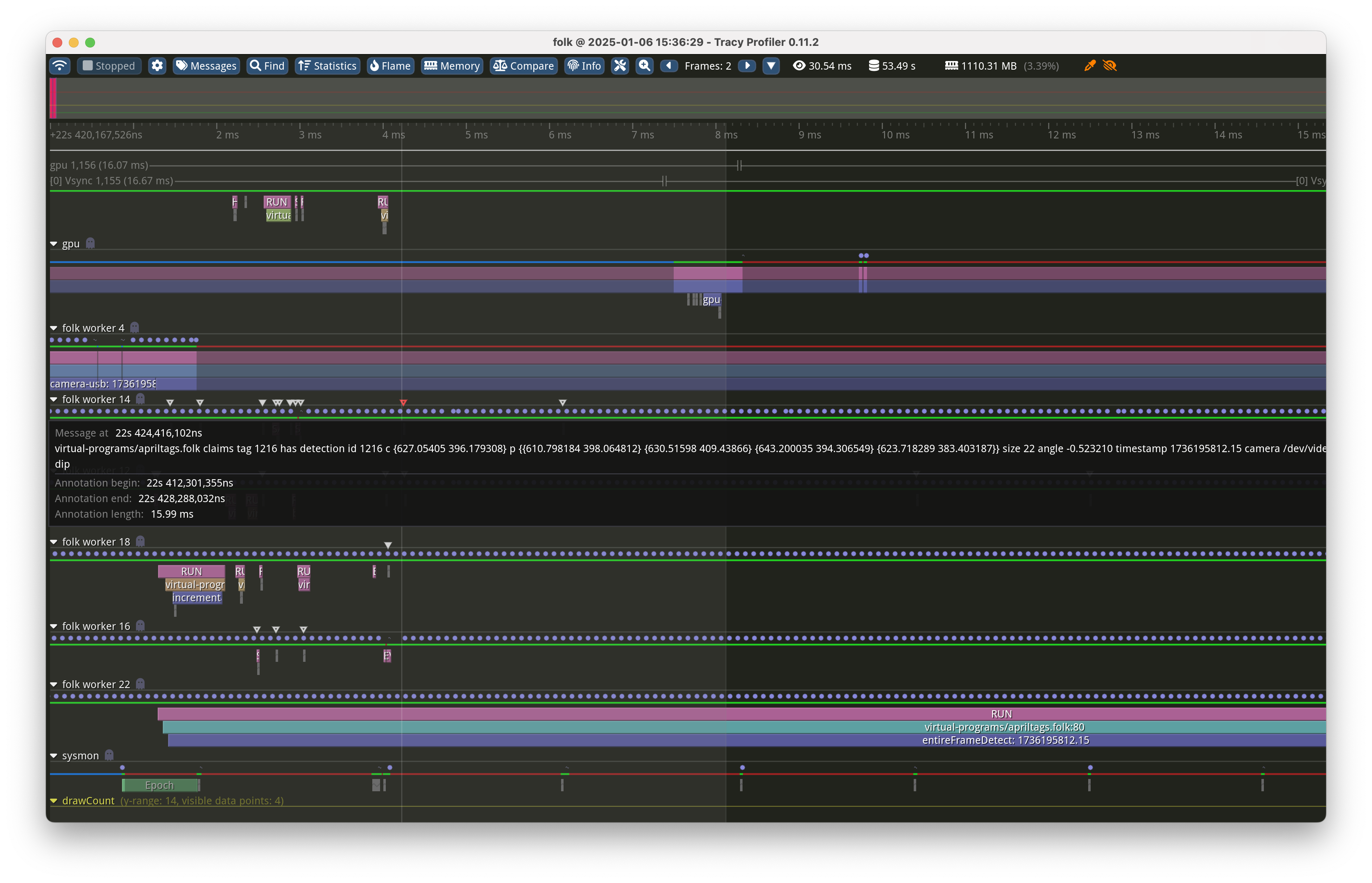Screen dimensions: 1372x883
Task: Collapse the folk worker 22 thread
Action: 54,685
